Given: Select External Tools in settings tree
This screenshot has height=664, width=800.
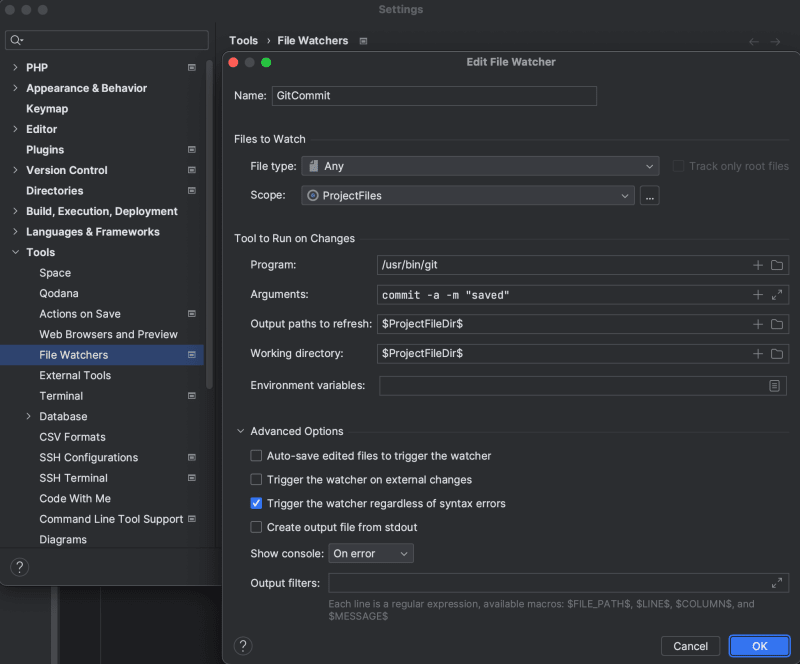Looking at the screenshot, I should pos(75,376).
